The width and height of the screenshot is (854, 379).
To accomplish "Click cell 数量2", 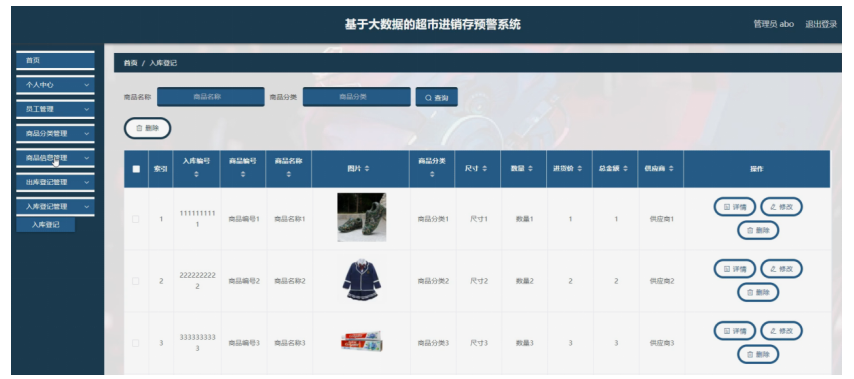I will (x=524, y=281).
